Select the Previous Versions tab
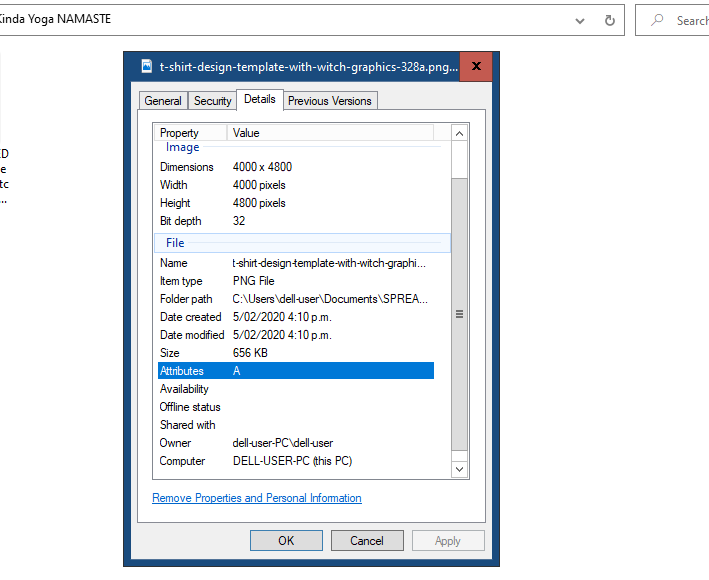 [329, 101]
